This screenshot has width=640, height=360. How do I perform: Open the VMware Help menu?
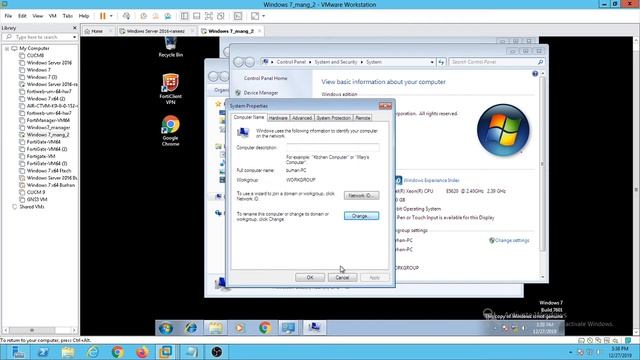tap(84, 16)
